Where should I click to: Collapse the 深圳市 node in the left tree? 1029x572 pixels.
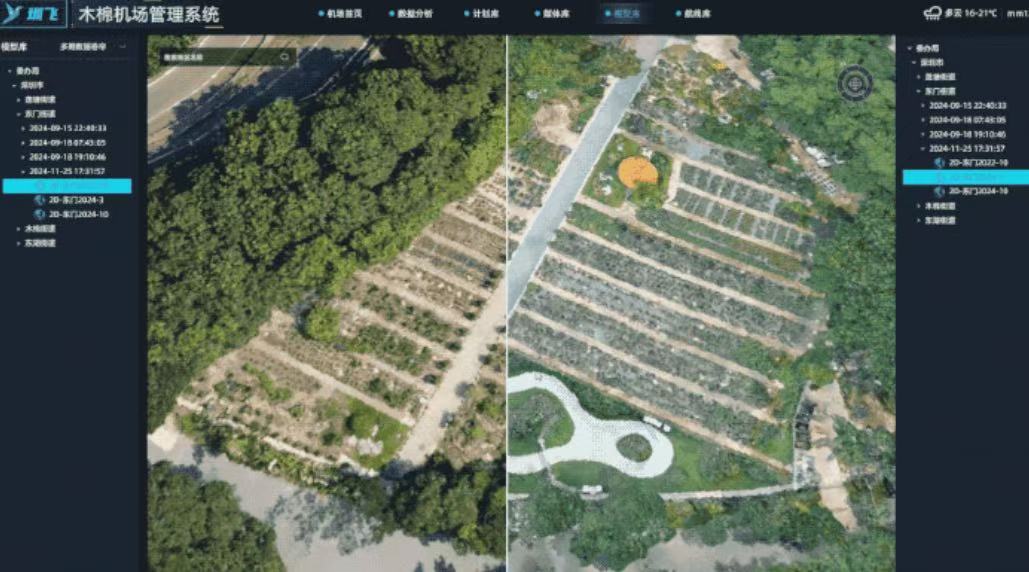[x=14, y=85]
